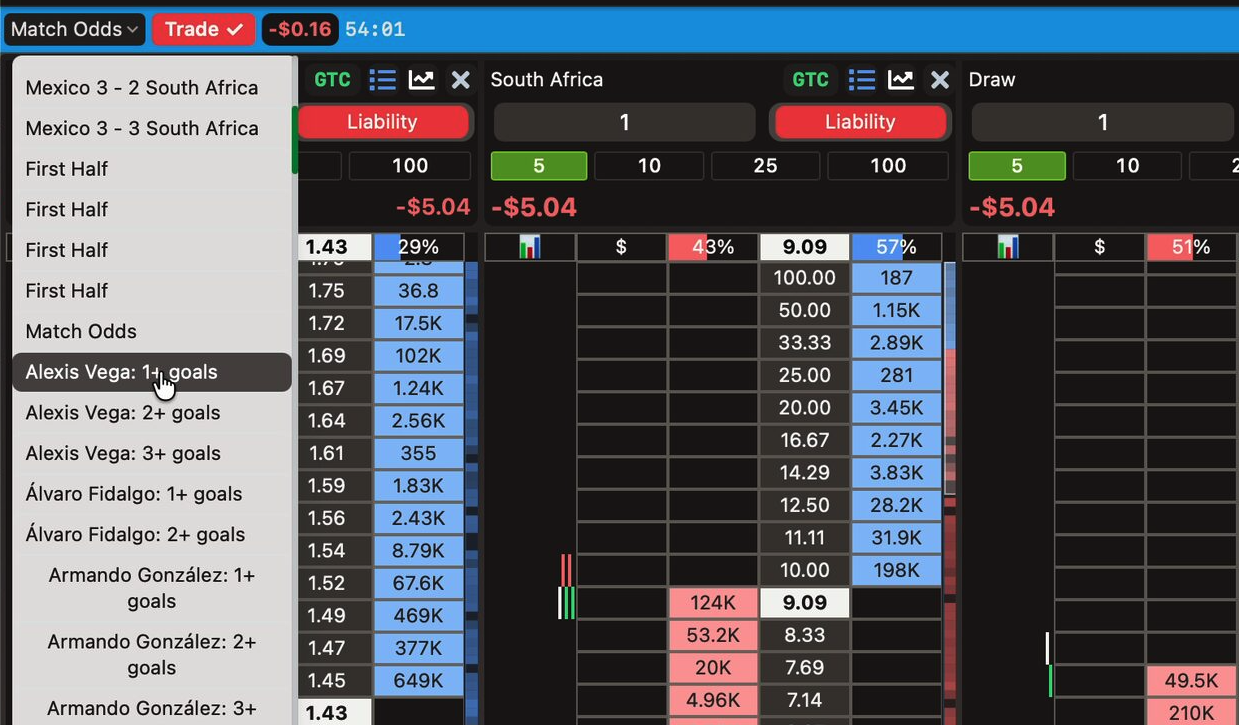Select stake 5 in South Africa ladder
The height and width of the screenshot is (725, 1239).
[x=539, y=166]
